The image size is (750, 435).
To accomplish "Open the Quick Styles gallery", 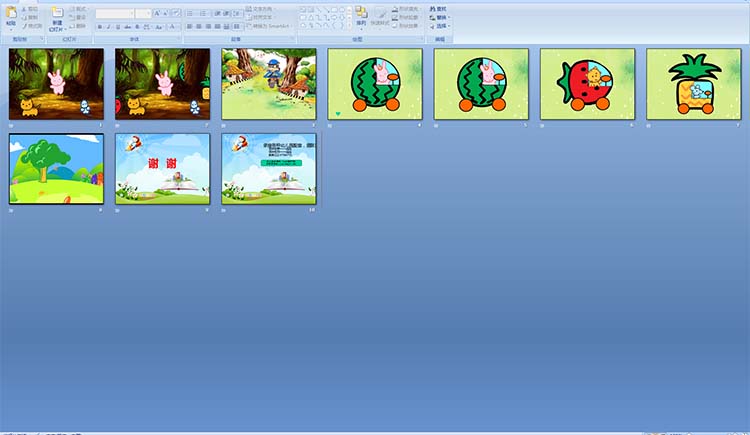I will pyautogui.click(x=380, y=17).
